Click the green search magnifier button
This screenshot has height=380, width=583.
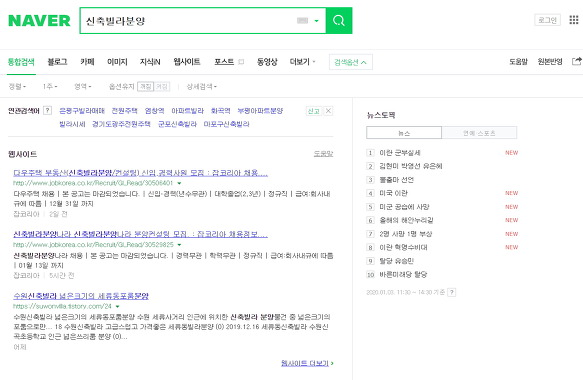pos(339,20)
